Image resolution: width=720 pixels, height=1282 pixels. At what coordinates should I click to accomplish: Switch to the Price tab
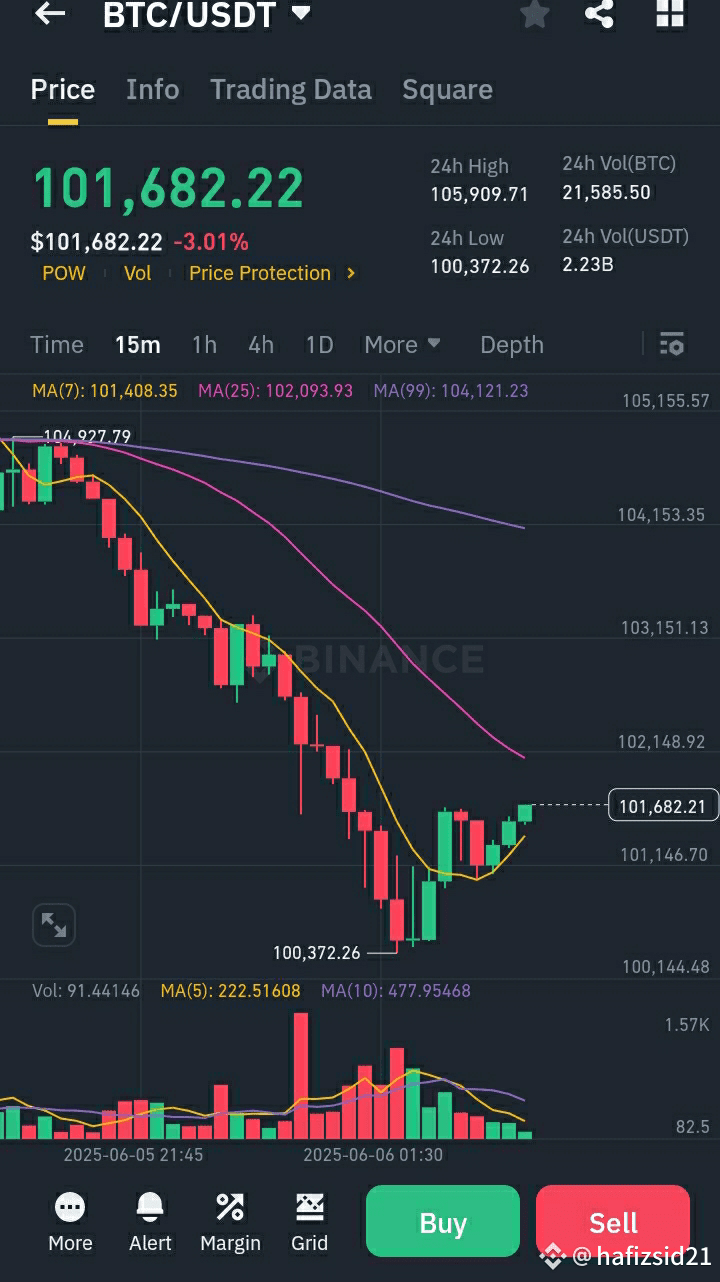tap(63, 90)
